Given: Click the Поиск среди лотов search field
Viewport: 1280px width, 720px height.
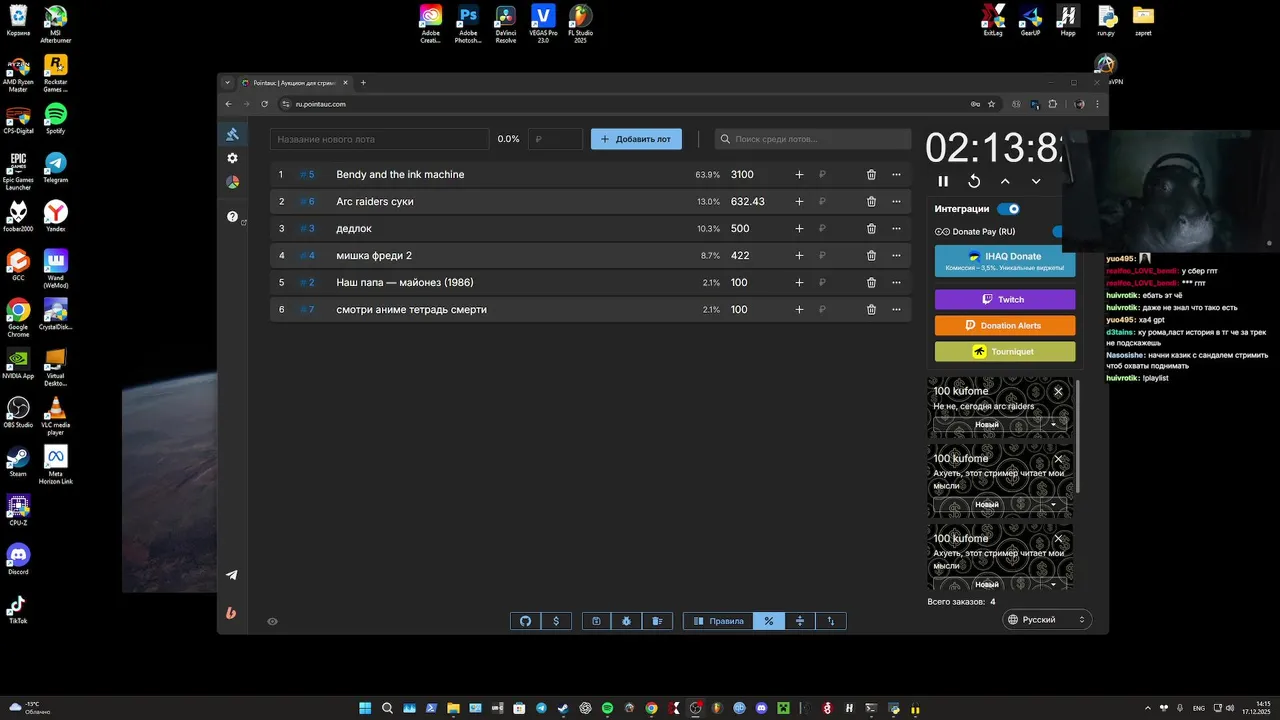Looking at the screenshot, I should click(x=812, y=139).
